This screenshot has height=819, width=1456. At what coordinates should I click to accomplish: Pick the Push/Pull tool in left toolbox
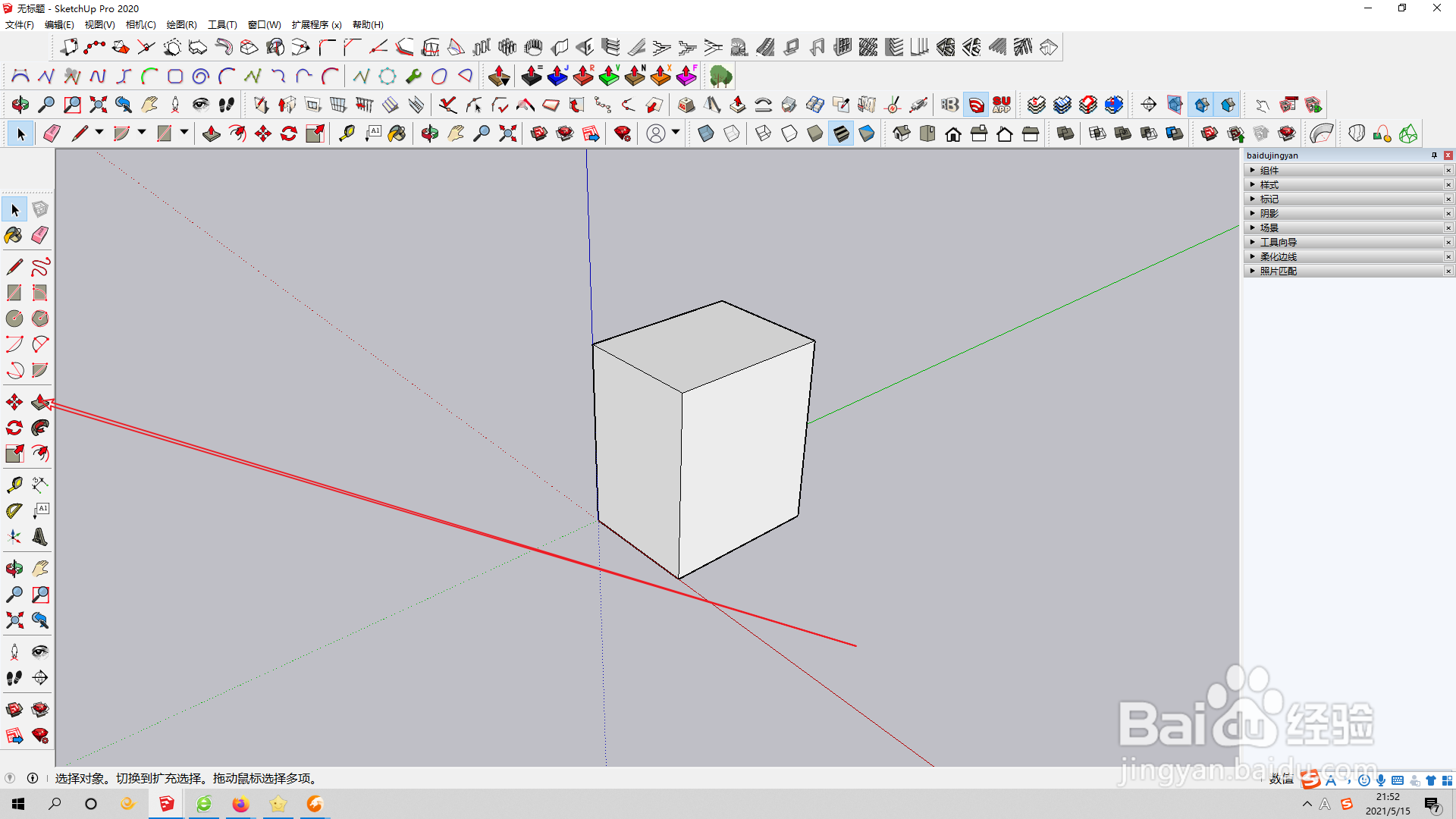[40, 402]
